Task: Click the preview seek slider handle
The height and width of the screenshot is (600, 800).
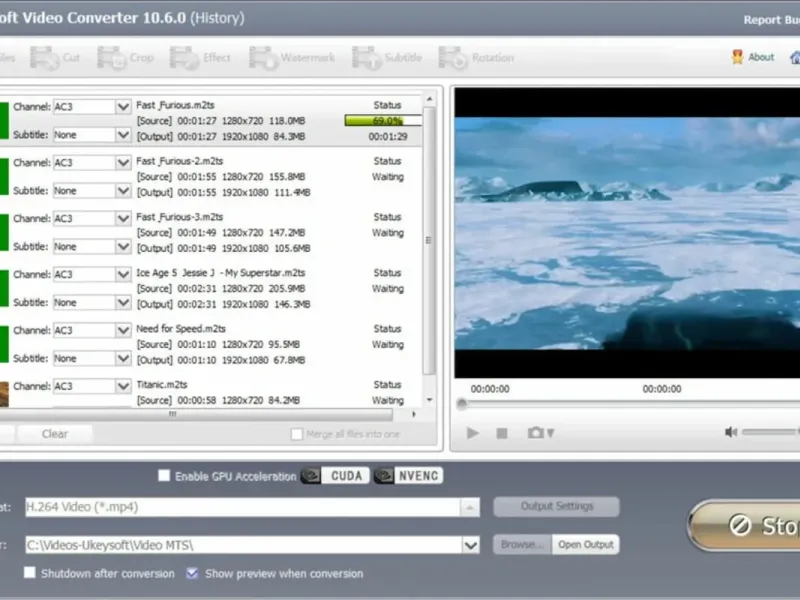Action: click(x=462, y=404)
